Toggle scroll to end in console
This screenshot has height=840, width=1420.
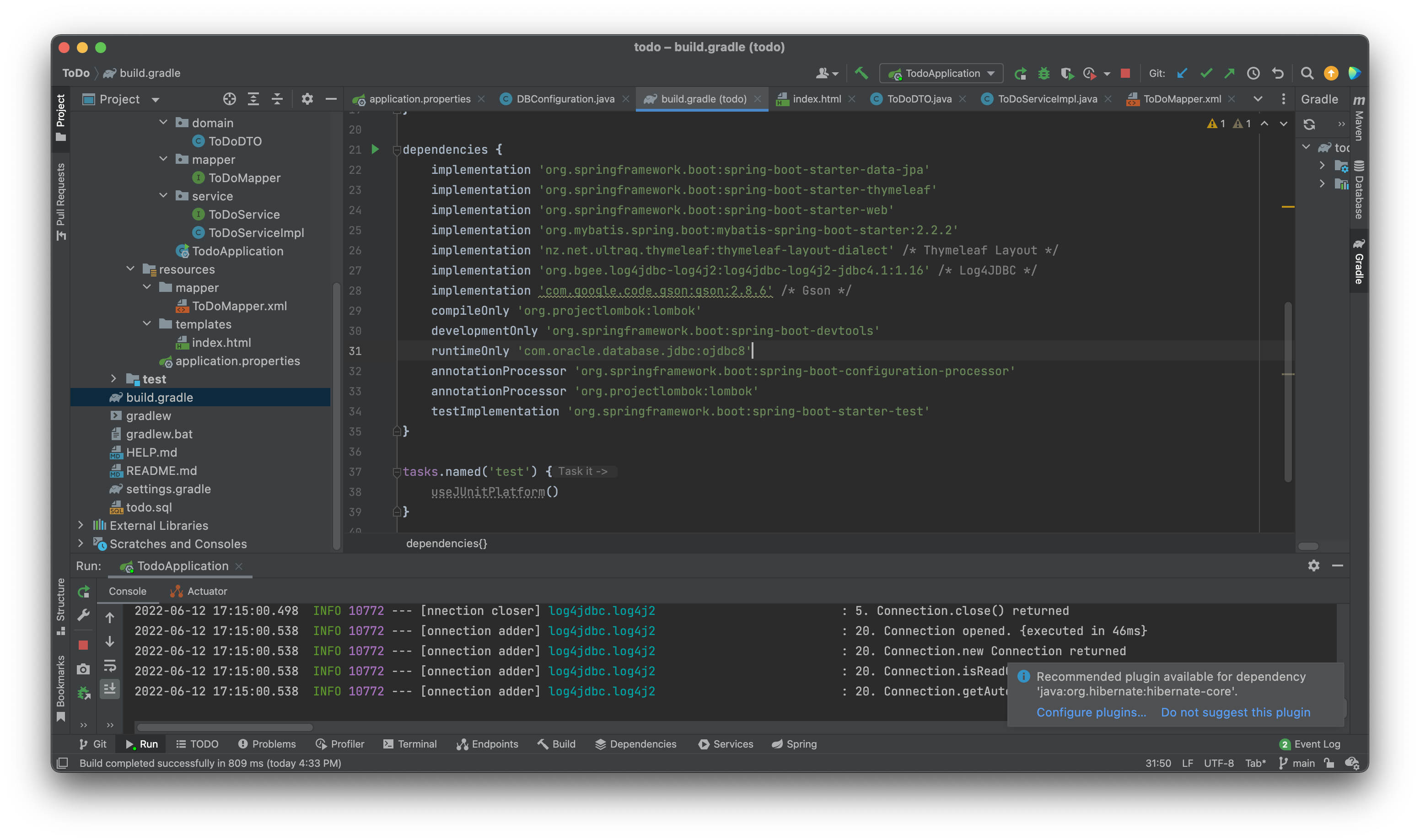point(110,689)
